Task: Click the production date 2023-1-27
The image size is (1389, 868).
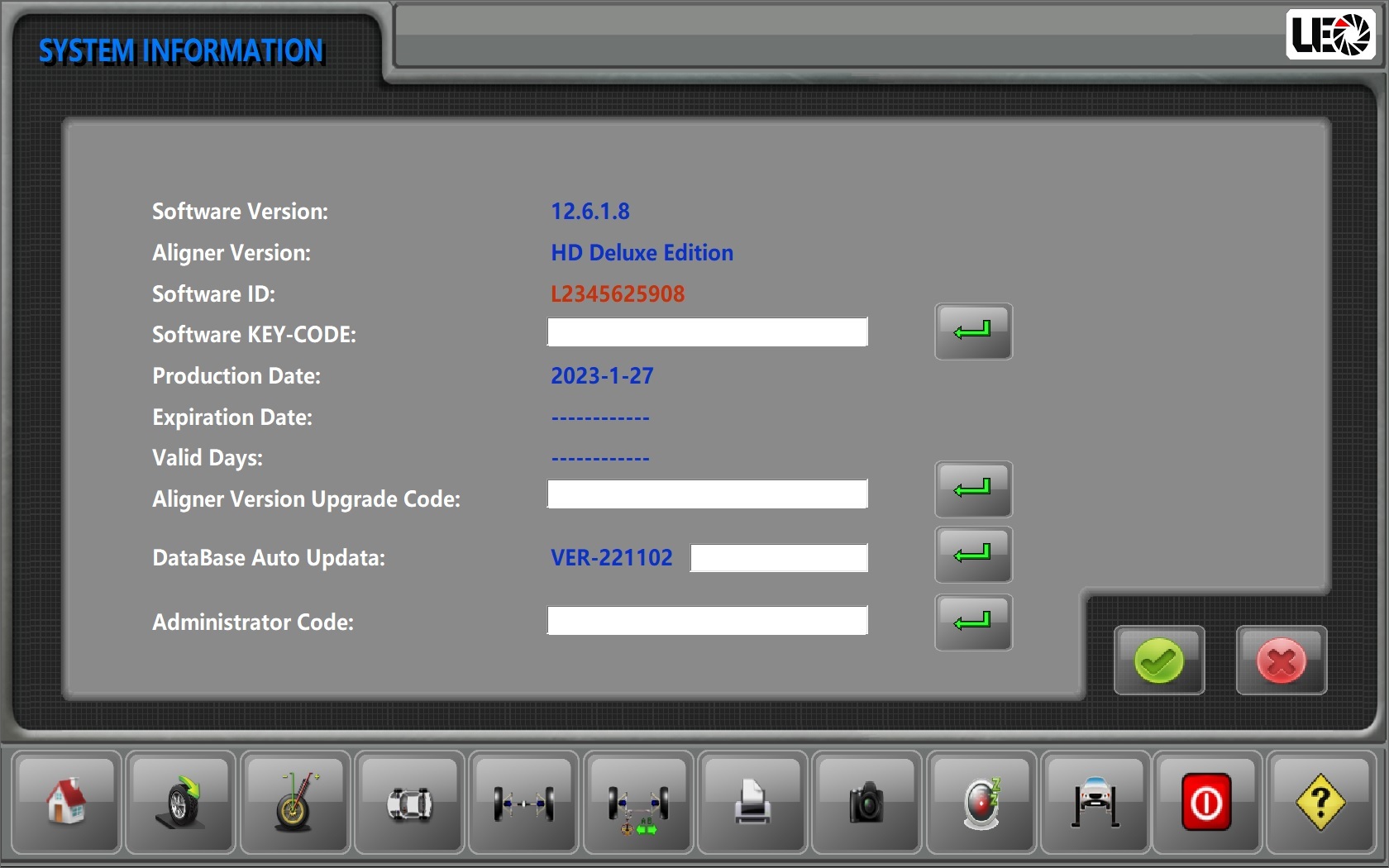Action: pos(602,376)
